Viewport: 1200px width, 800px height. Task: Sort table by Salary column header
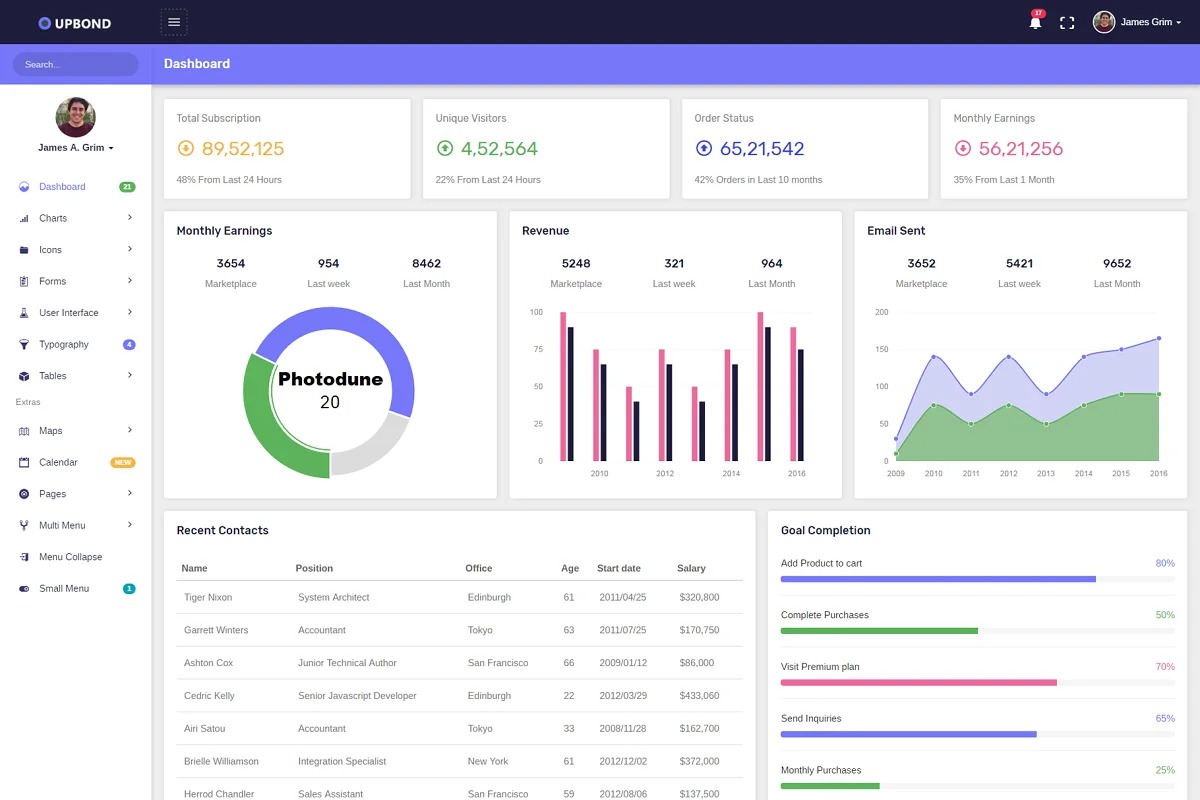pyautogui.click(x=691, y=568)
